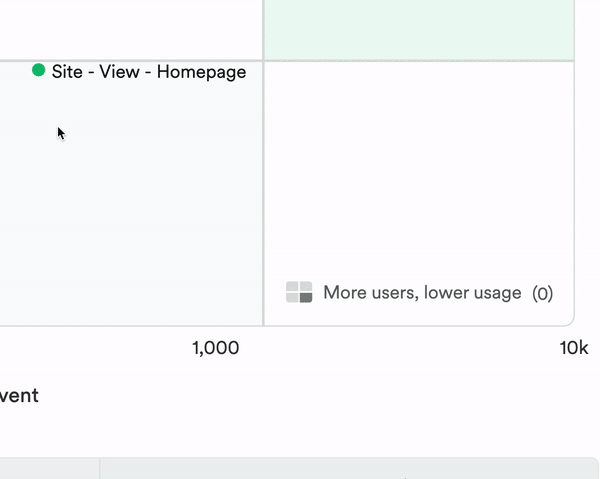
Task: Select the "Site - View - Homepage" event label
Action: [x=149, y=72]
